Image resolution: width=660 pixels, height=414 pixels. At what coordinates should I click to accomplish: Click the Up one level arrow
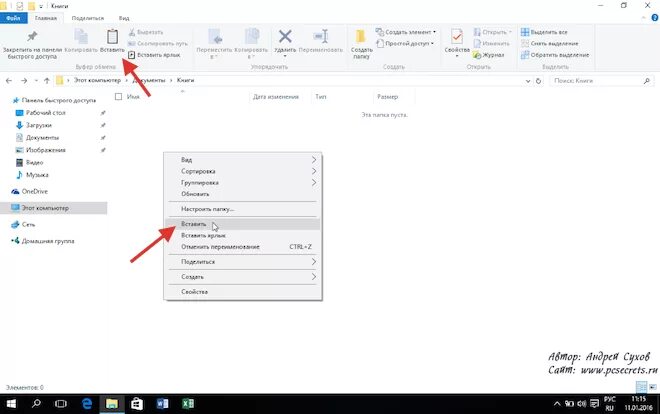[47, 80]
